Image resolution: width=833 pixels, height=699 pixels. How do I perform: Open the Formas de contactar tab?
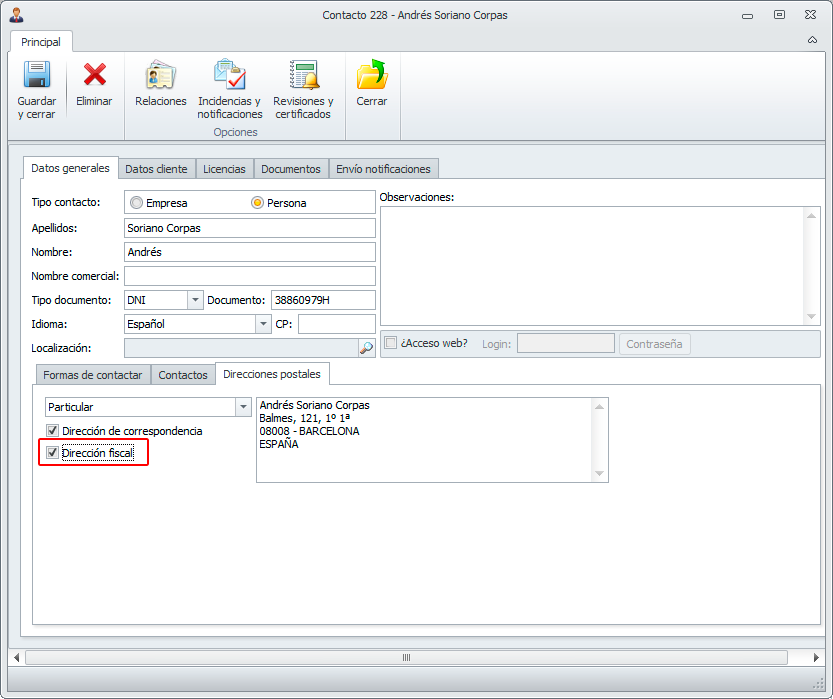click(93, 375)
